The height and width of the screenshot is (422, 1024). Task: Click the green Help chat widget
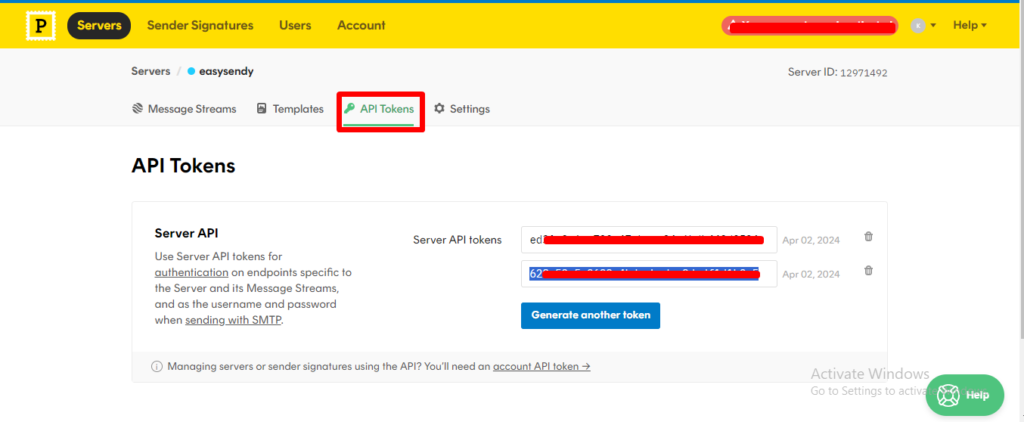pyautogui.click(x=965, y=395)
